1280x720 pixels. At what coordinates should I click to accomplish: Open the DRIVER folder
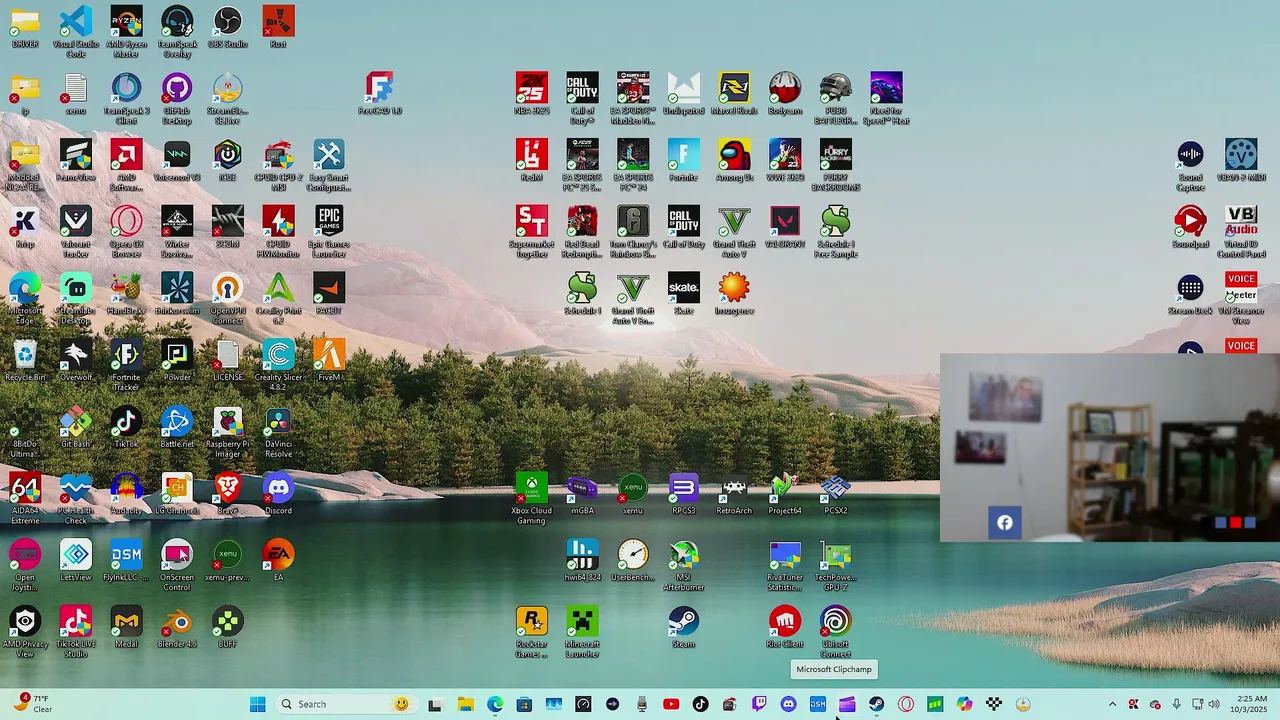pyautogui.click(x=25, y=27)
